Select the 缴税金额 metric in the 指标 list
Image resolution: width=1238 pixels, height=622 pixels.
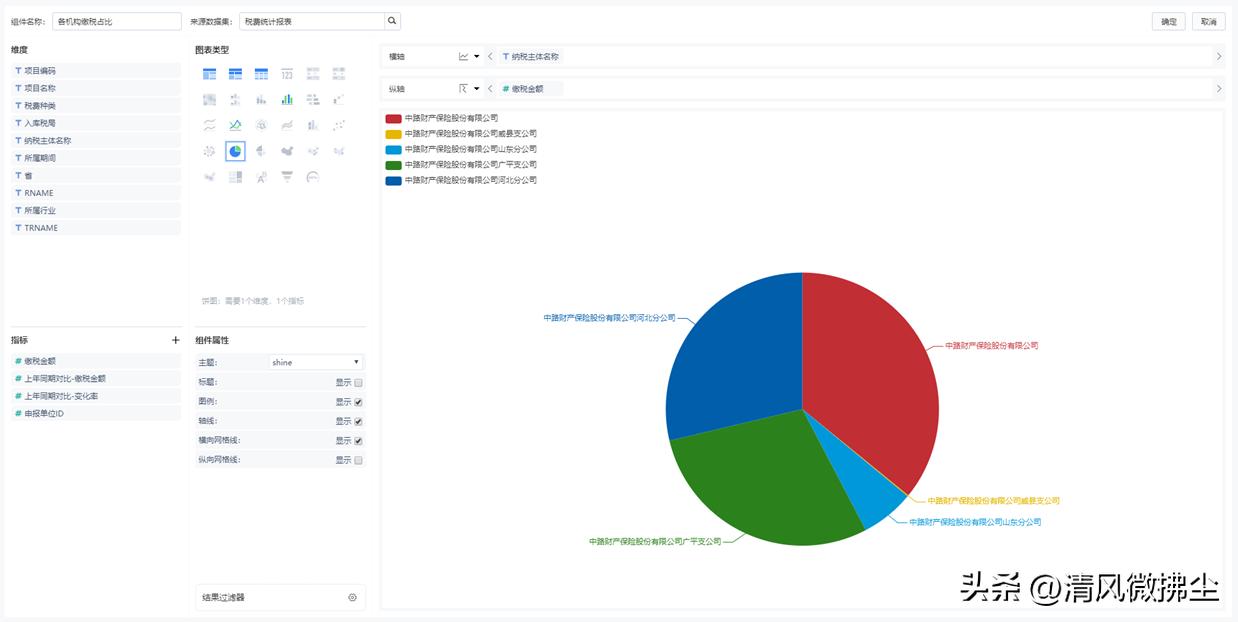pyautogui.click(x=96, y=361)
